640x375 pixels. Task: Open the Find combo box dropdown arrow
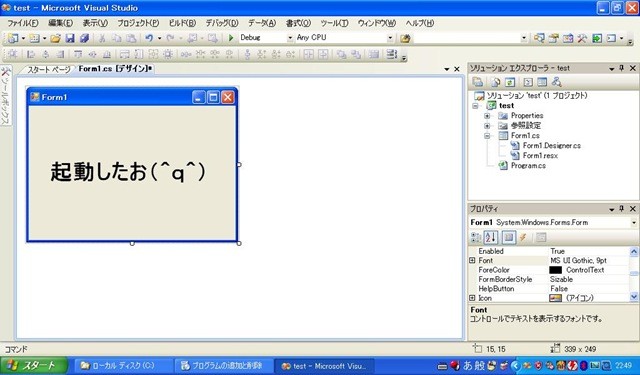(x=524, y=38)
